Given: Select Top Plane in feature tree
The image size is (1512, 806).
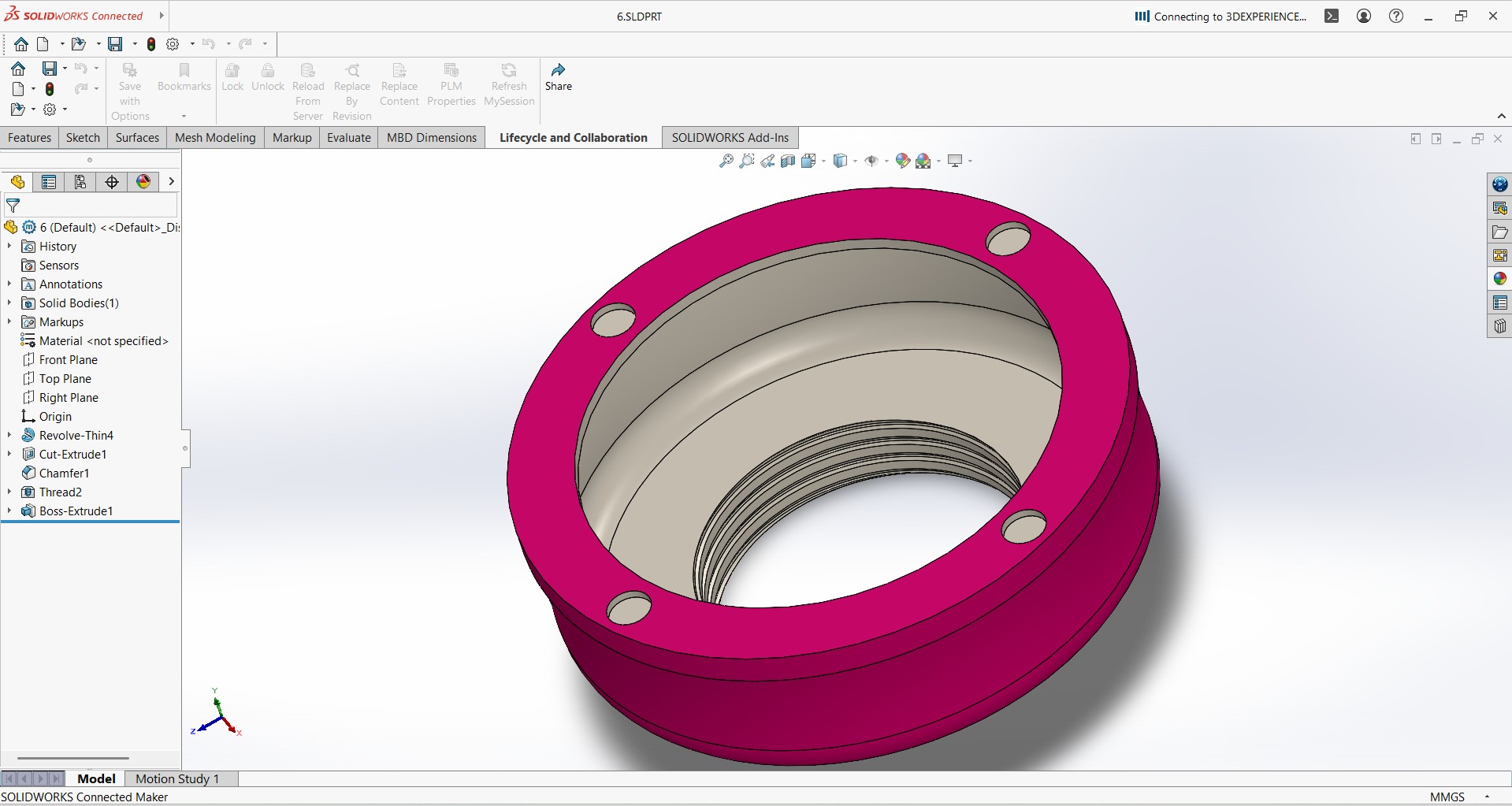Looking at the screenshot, I should [65, 378].
